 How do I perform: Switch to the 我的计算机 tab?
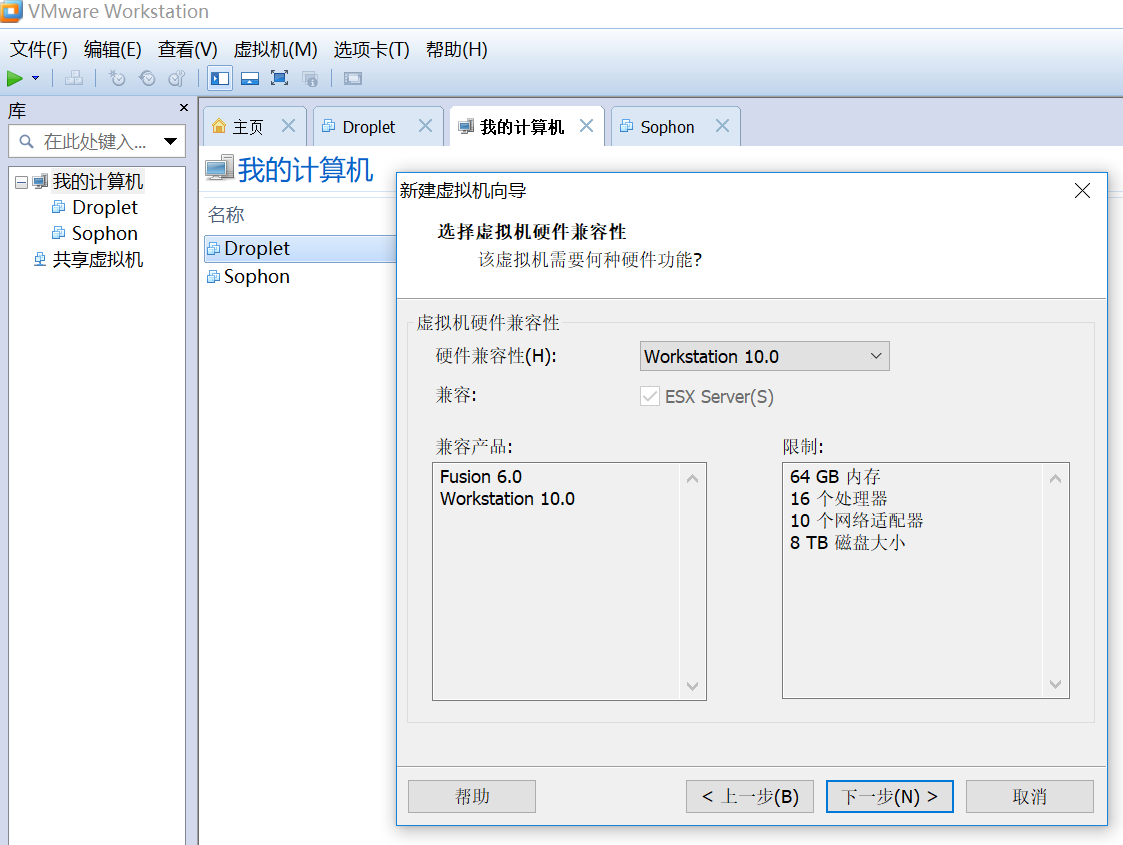[522, 127]
